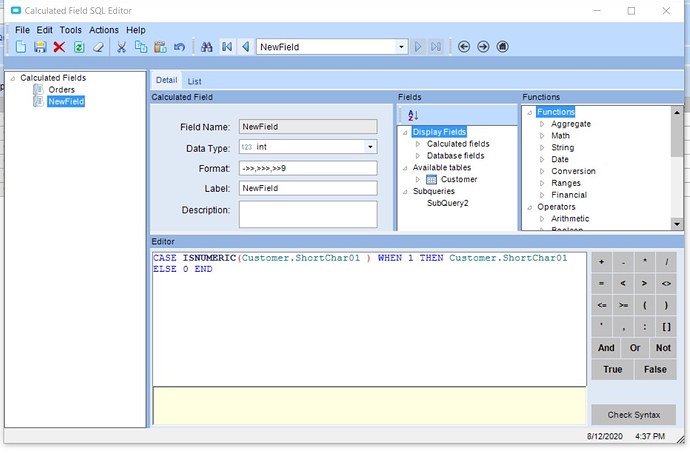Expand the String functions node

pos(542,148)
